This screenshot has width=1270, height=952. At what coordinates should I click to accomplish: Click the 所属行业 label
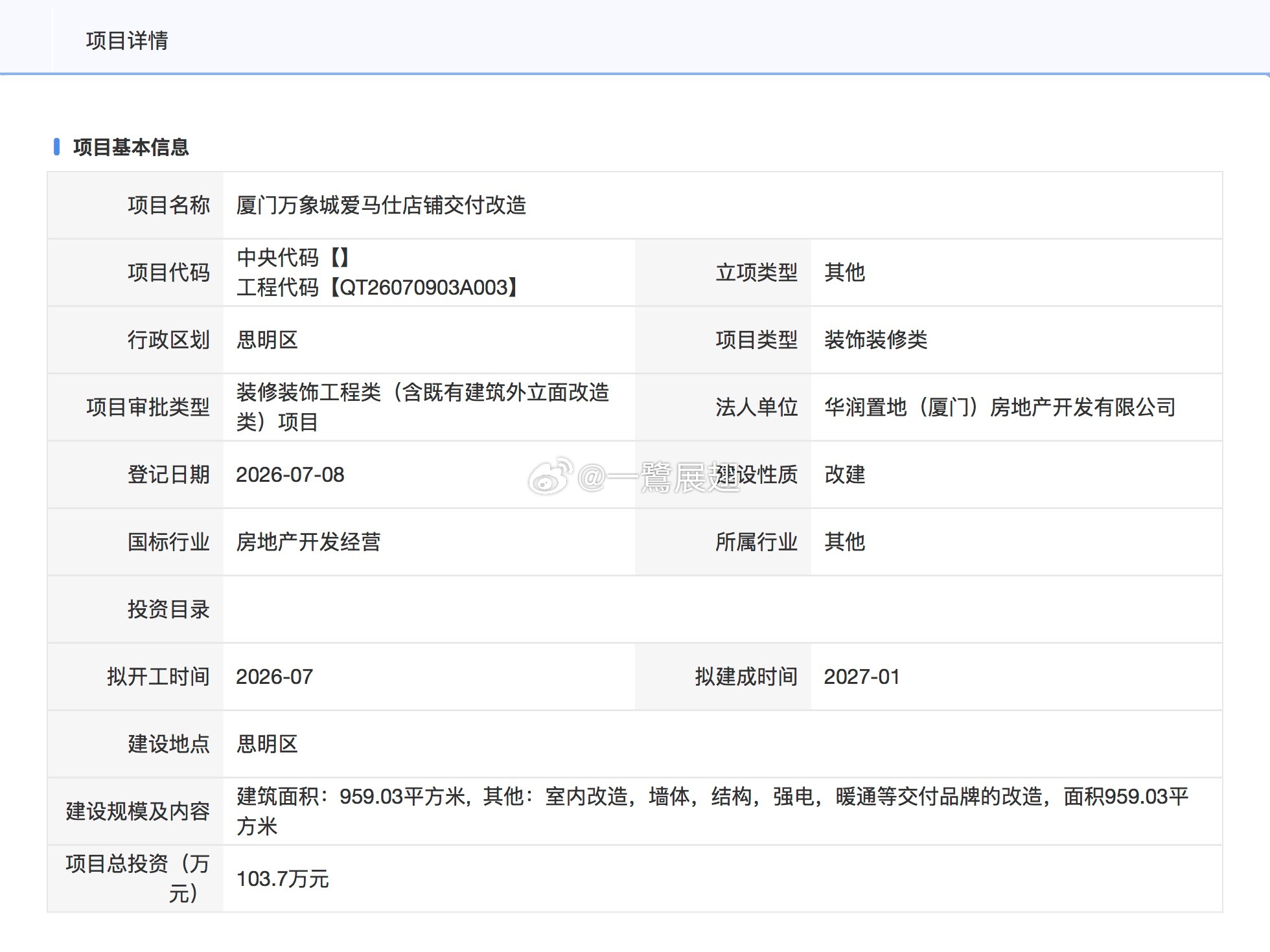756,542
